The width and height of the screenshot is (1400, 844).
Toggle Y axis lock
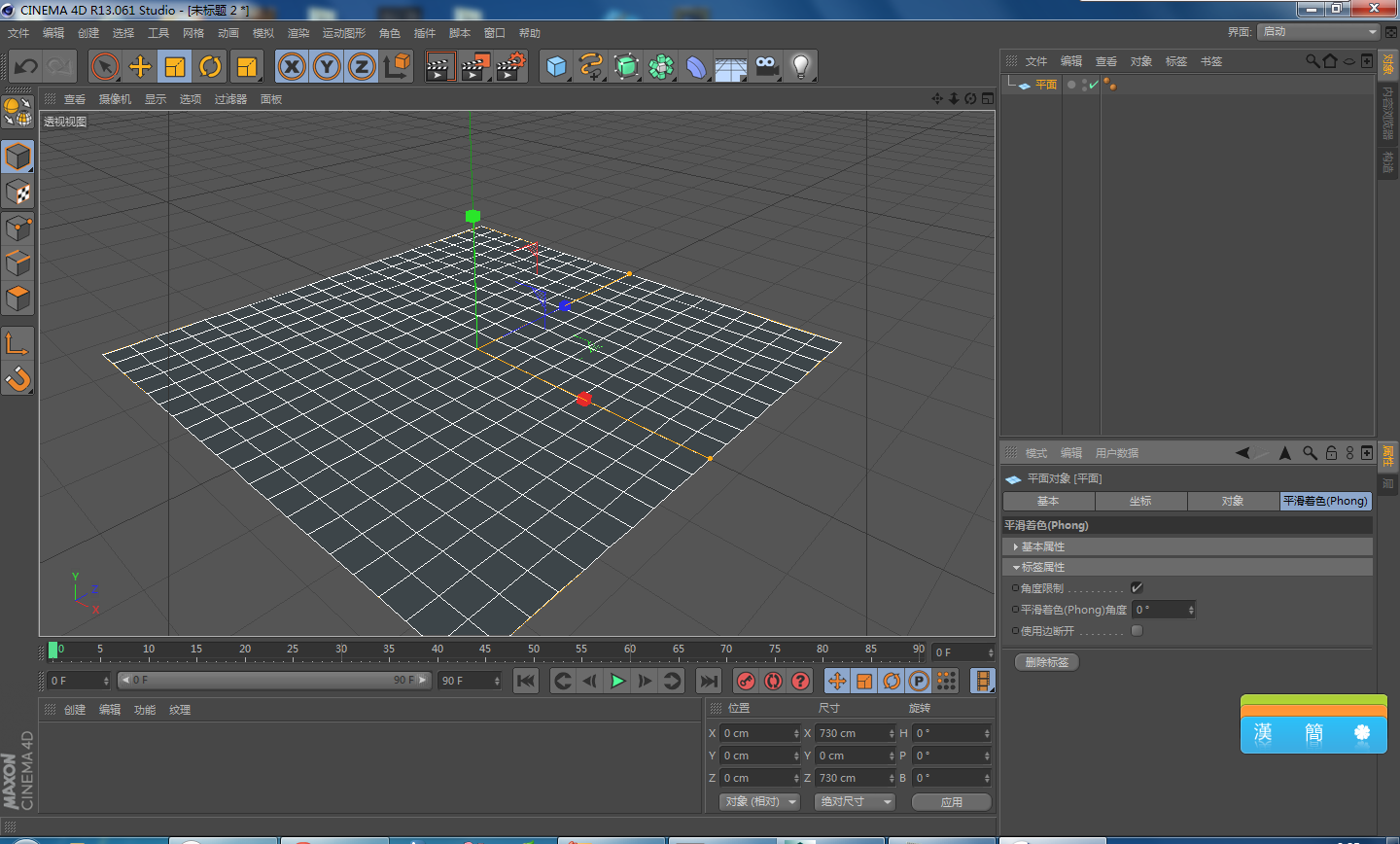coord(327,66)
